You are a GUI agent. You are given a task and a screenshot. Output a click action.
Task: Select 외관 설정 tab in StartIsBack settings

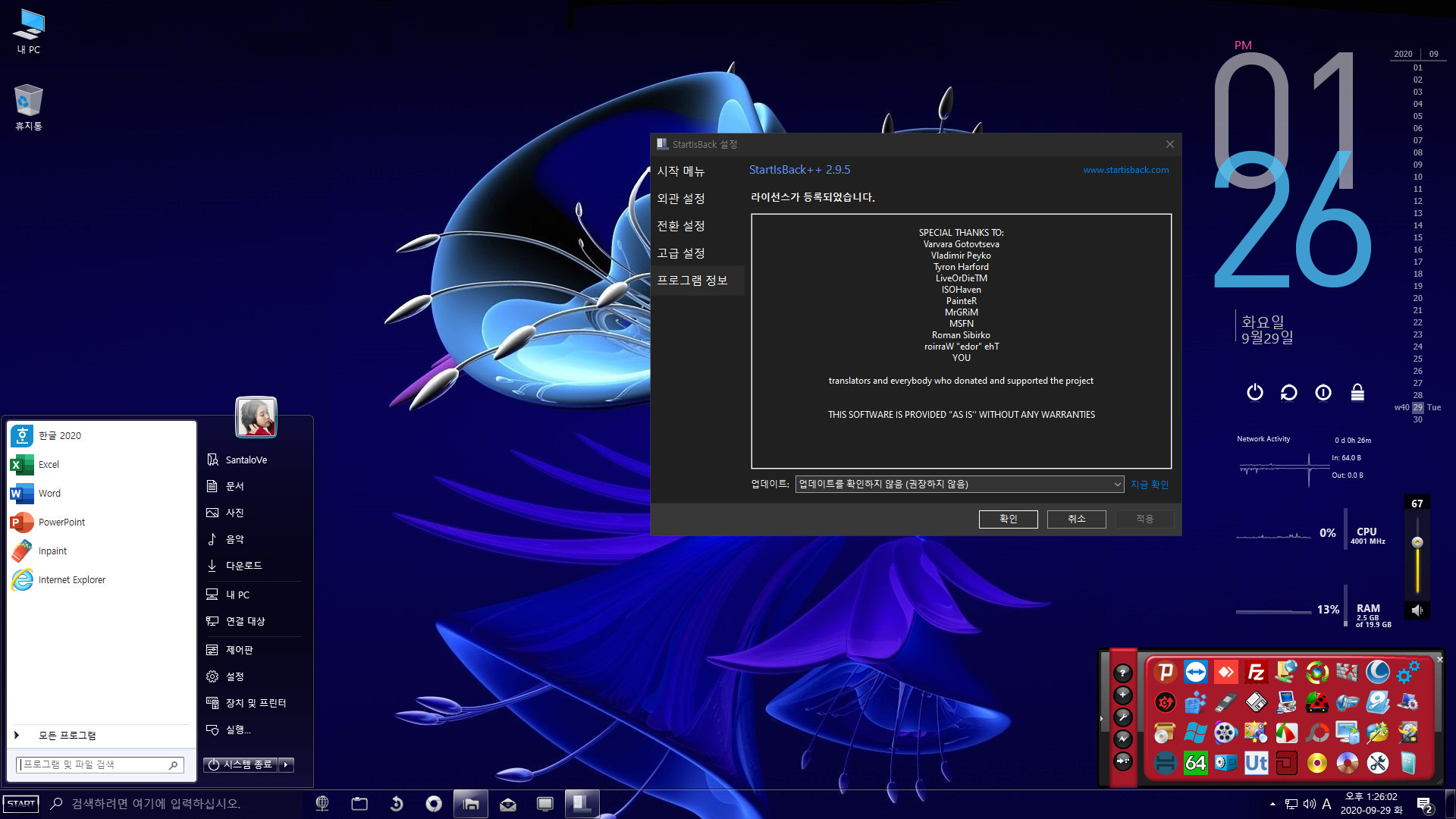(x=681, y=199)
